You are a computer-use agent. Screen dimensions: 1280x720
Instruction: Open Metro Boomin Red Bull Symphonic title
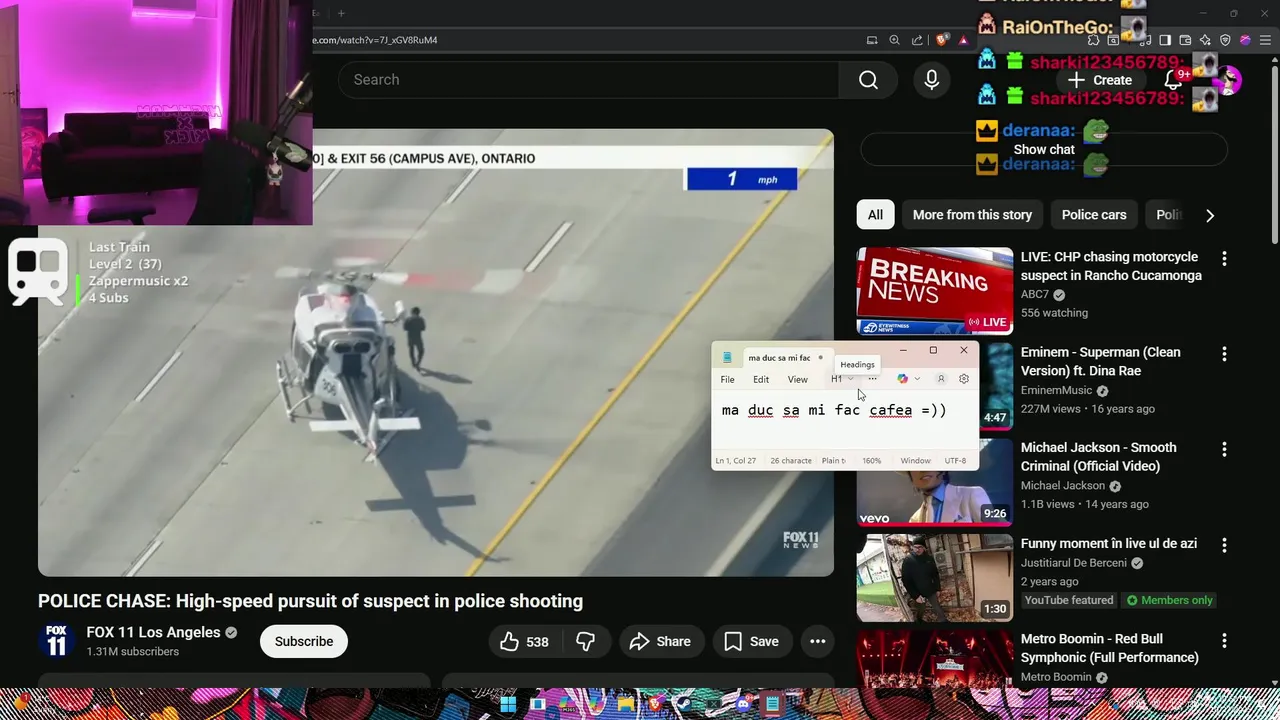point(1110,648)
